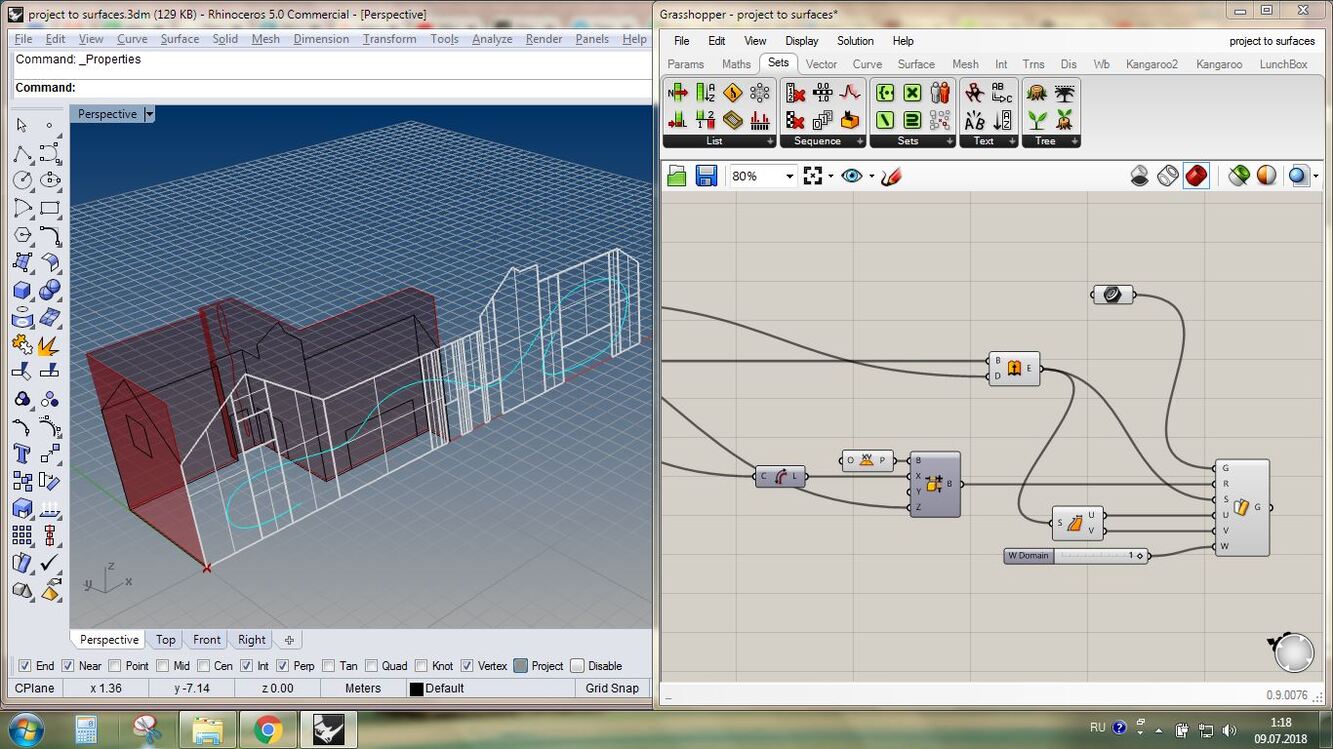Switch to the Top viewport tab
Screen dimensions: 1333x749
click(x=165, y=640)
